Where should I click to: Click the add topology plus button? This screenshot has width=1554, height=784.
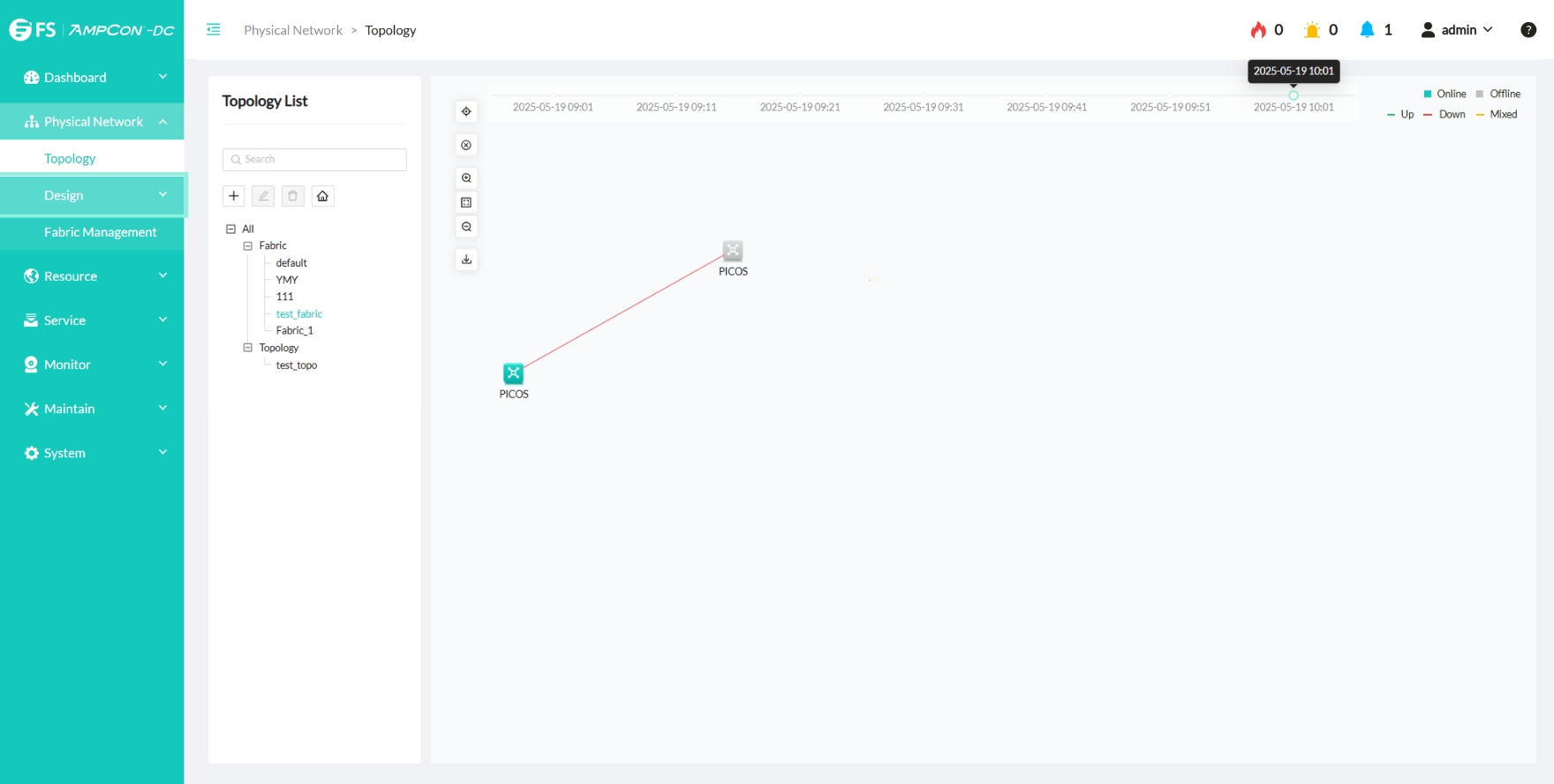coord(234,196)
